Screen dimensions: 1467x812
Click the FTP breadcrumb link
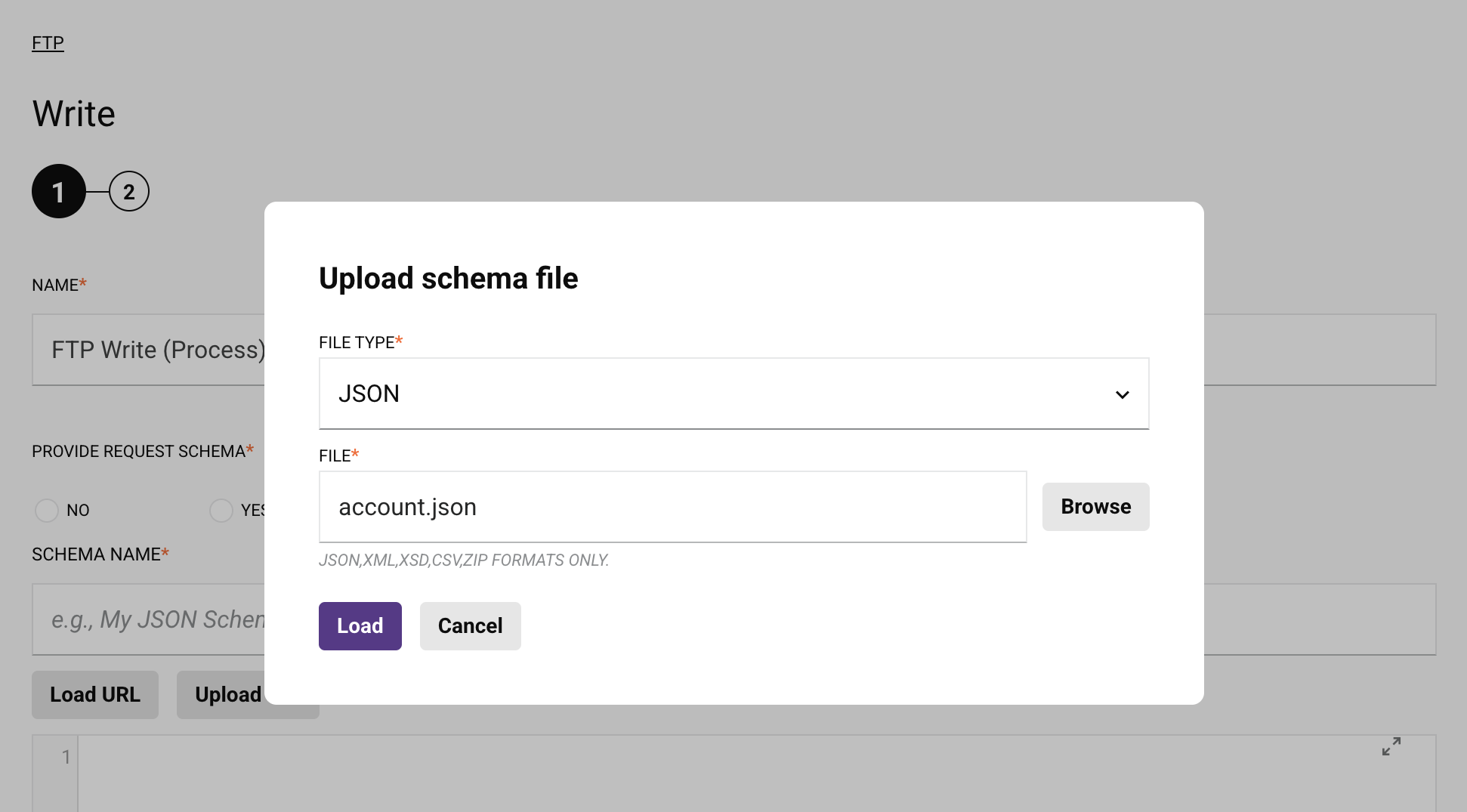coord(48,43)
